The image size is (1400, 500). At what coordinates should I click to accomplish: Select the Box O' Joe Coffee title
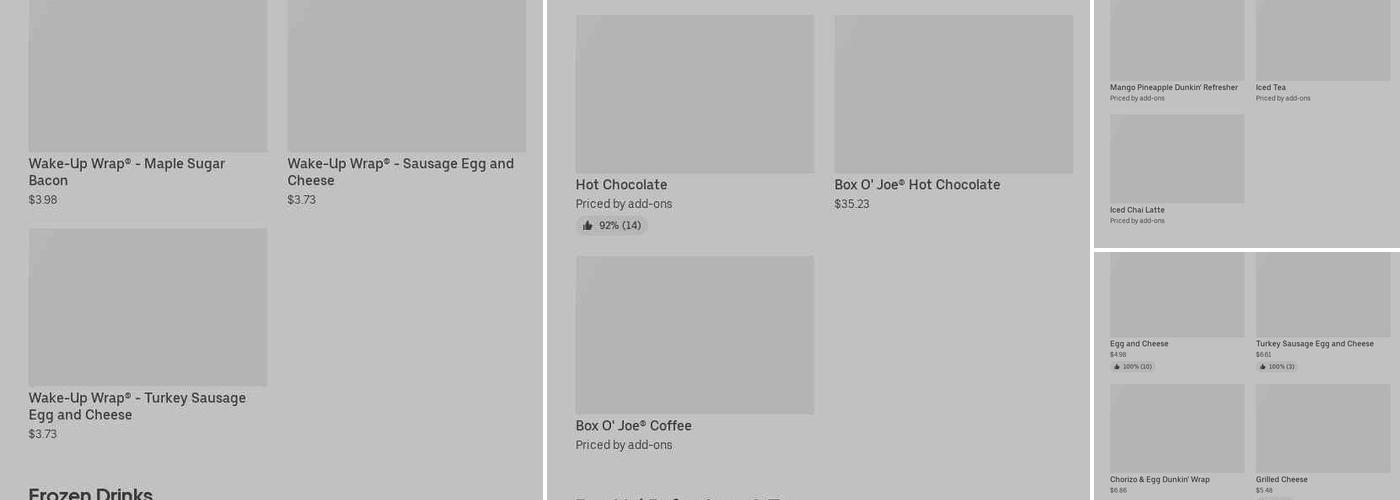[633, 426]
